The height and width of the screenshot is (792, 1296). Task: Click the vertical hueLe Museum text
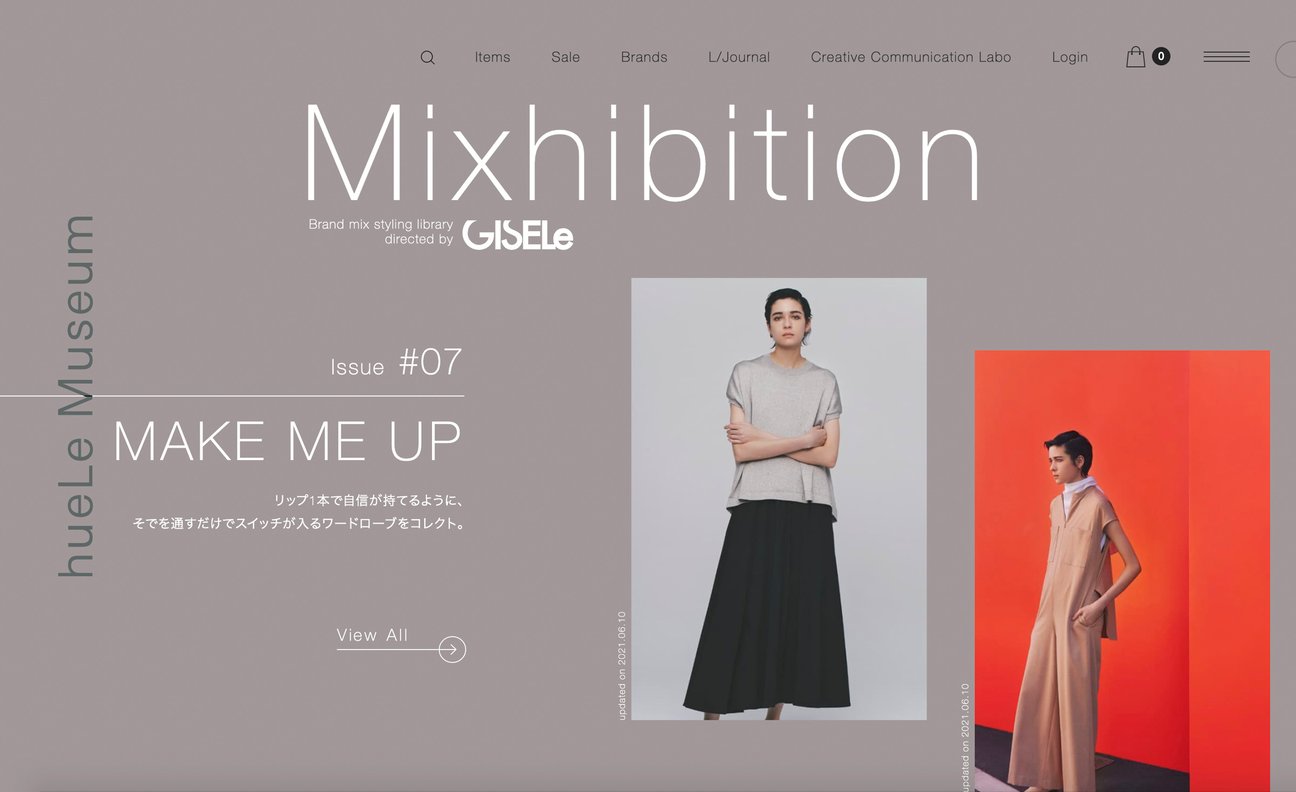pos(76,396)
